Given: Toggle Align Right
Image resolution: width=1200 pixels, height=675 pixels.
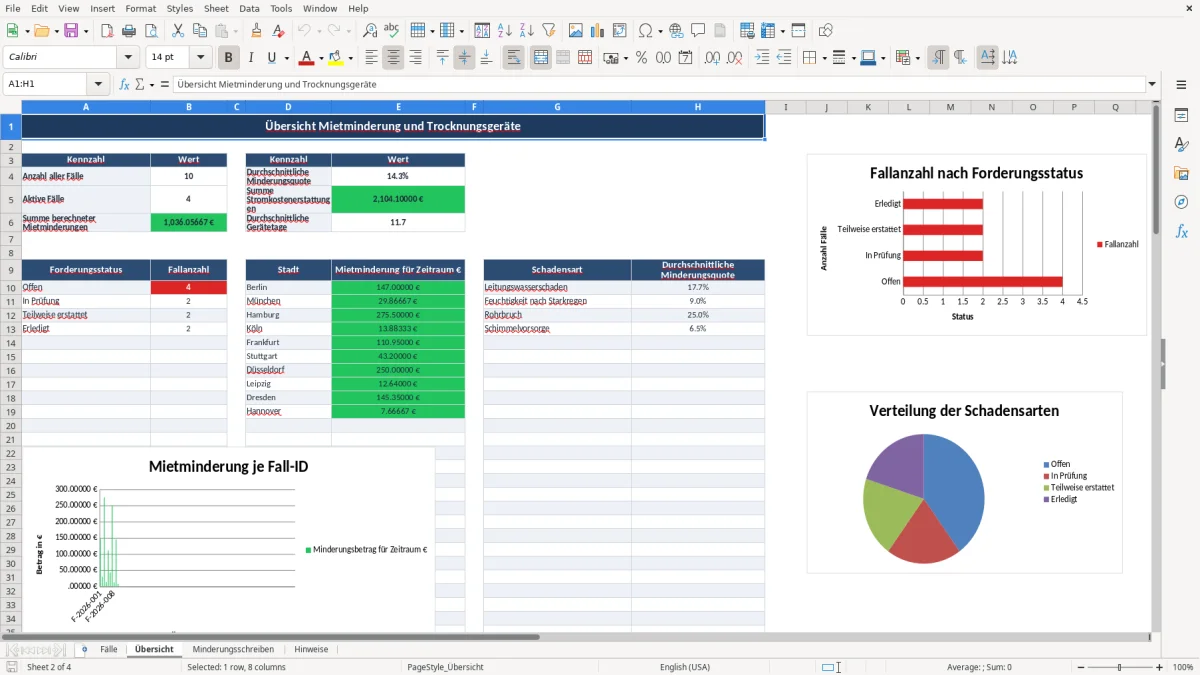Looking at the screenshot, I should tap(415, 58).
